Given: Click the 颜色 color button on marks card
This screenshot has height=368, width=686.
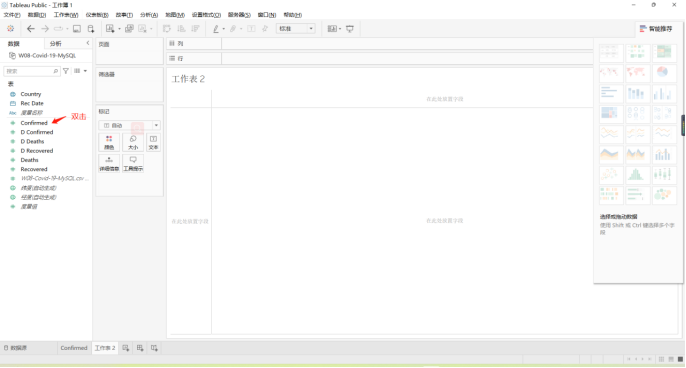Looking at the screenshot, I should coord(109,143).
